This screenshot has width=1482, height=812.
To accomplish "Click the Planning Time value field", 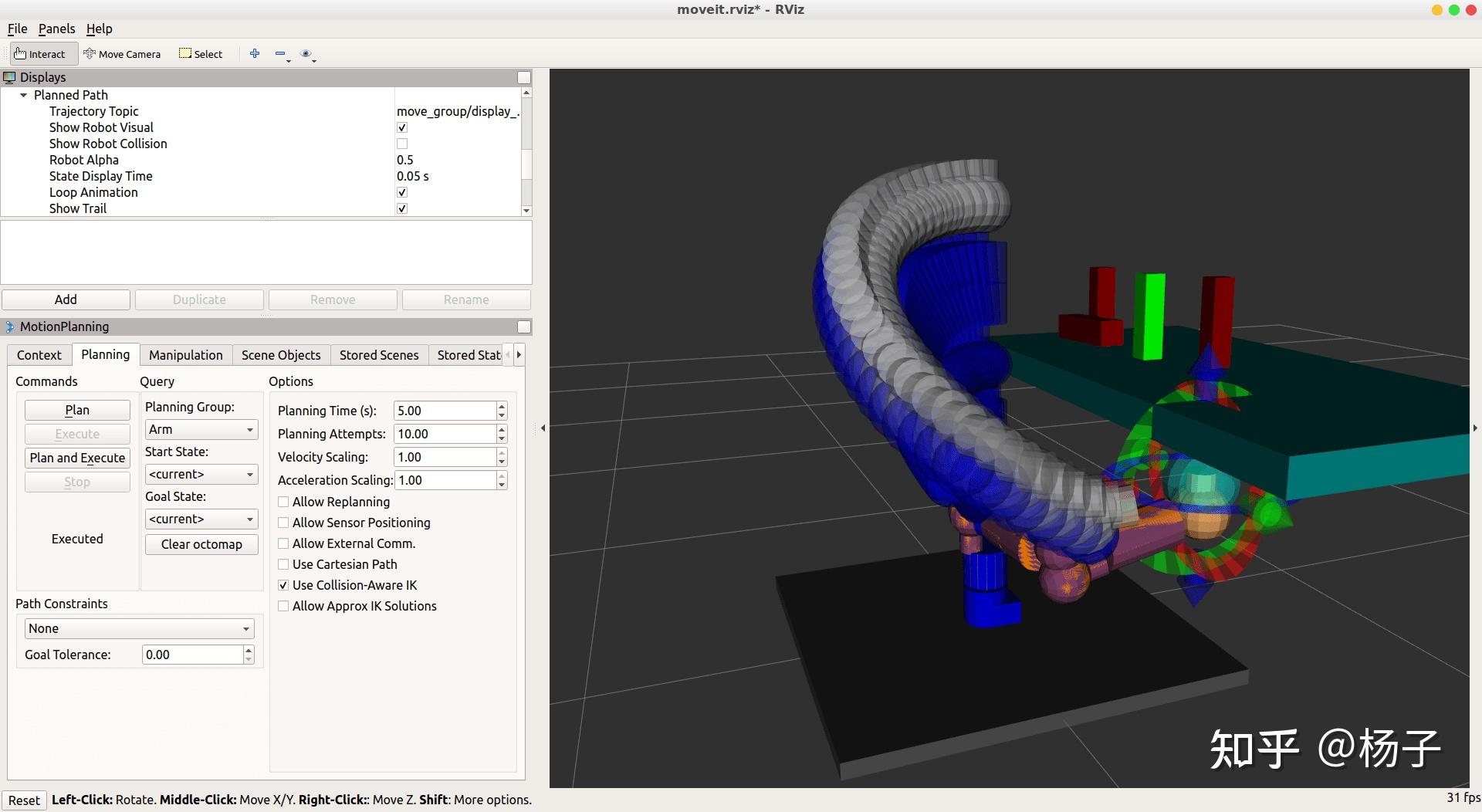I will click(x=445, y=411).
